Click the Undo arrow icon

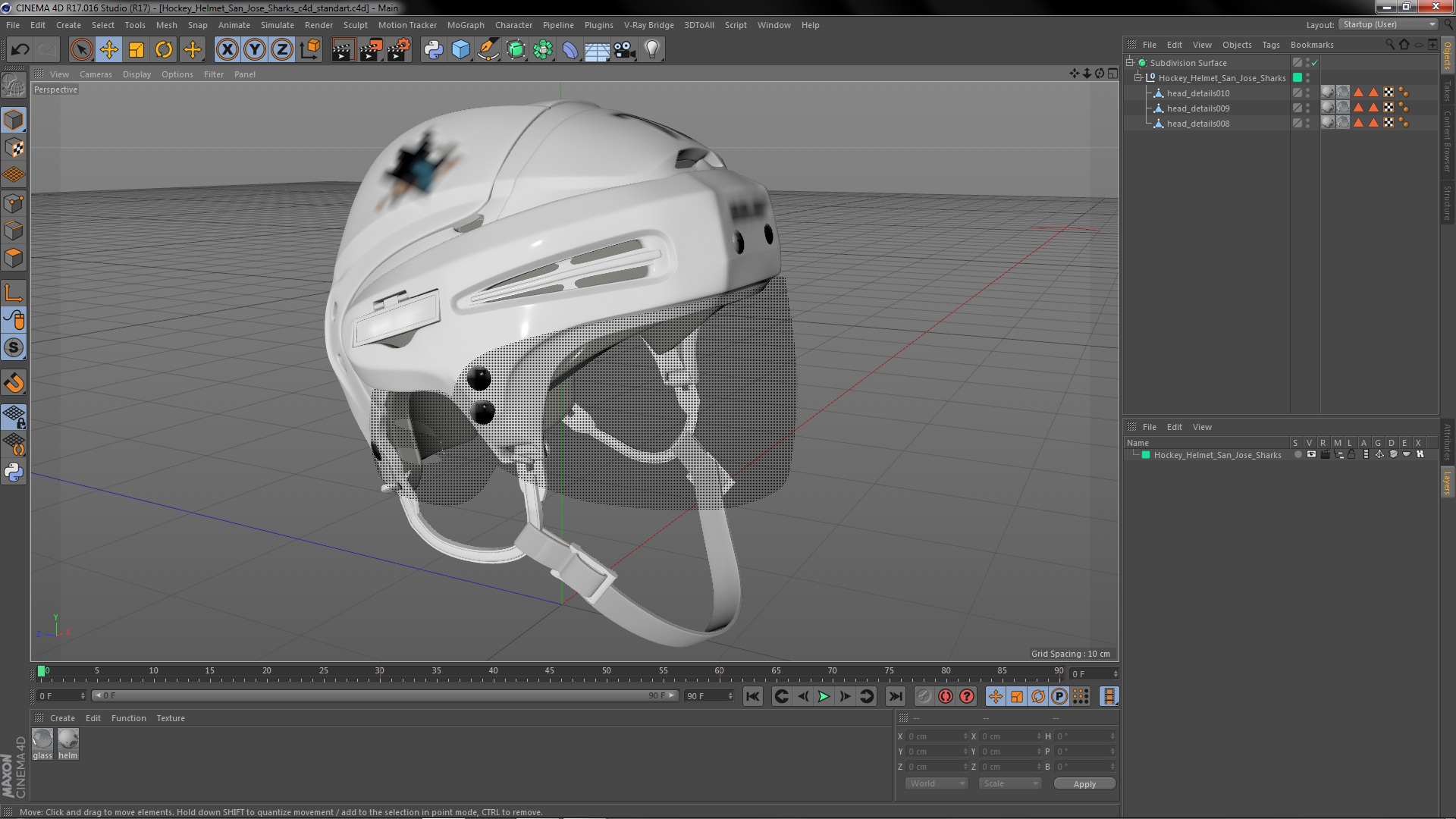pyautogui.click(x=20, y=50)
